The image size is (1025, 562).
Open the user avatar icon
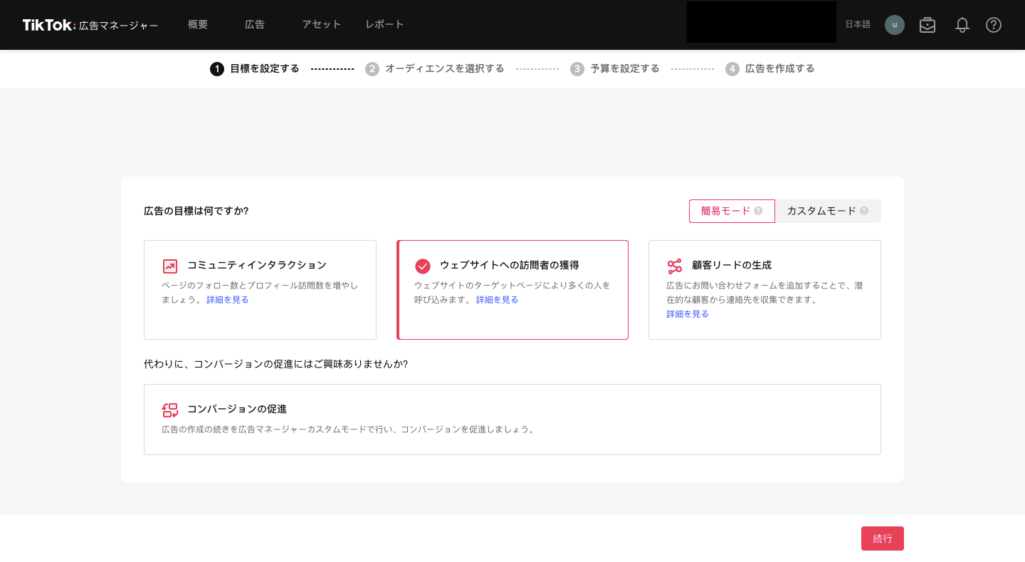[894, 25]
